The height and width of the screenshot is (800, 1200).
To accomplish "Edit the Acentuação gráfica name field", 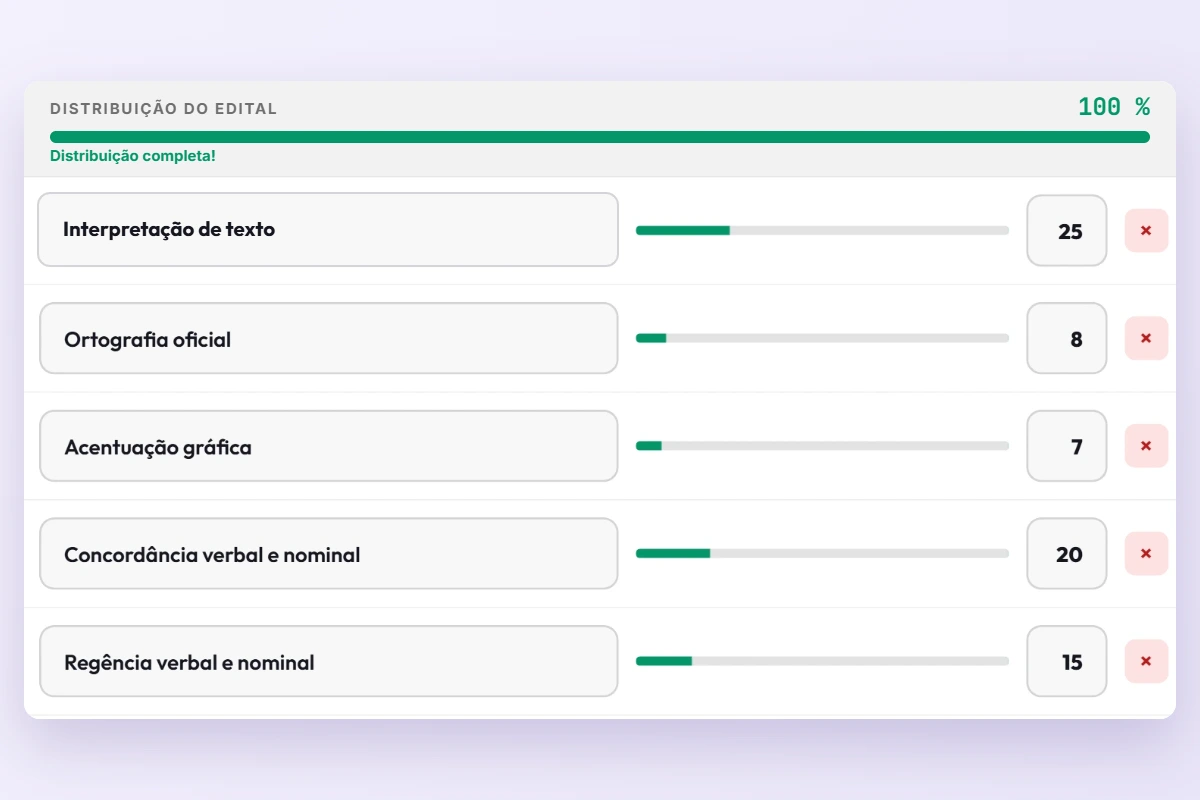I will pos(328,446).
